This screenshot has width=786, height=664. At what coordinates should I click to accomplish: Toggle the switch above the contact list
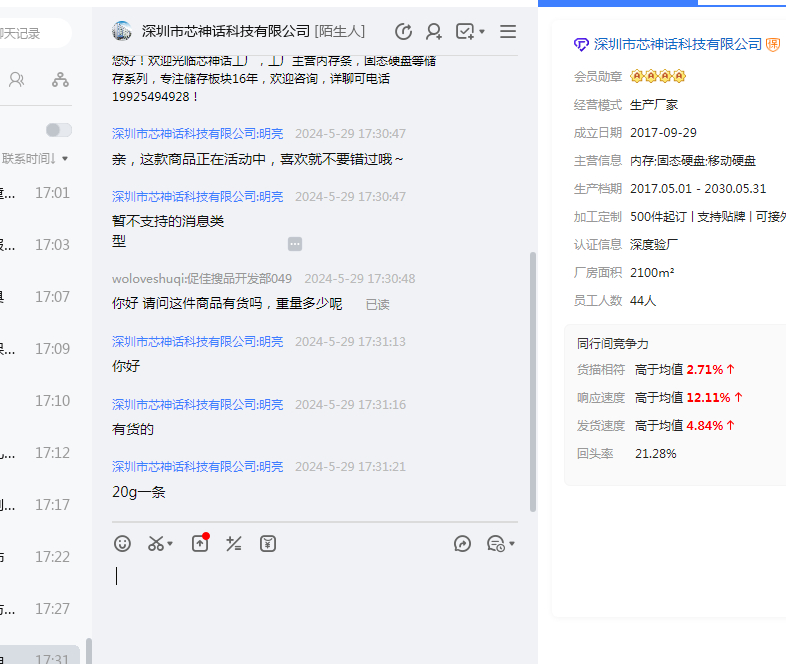[x=59, y=130]
